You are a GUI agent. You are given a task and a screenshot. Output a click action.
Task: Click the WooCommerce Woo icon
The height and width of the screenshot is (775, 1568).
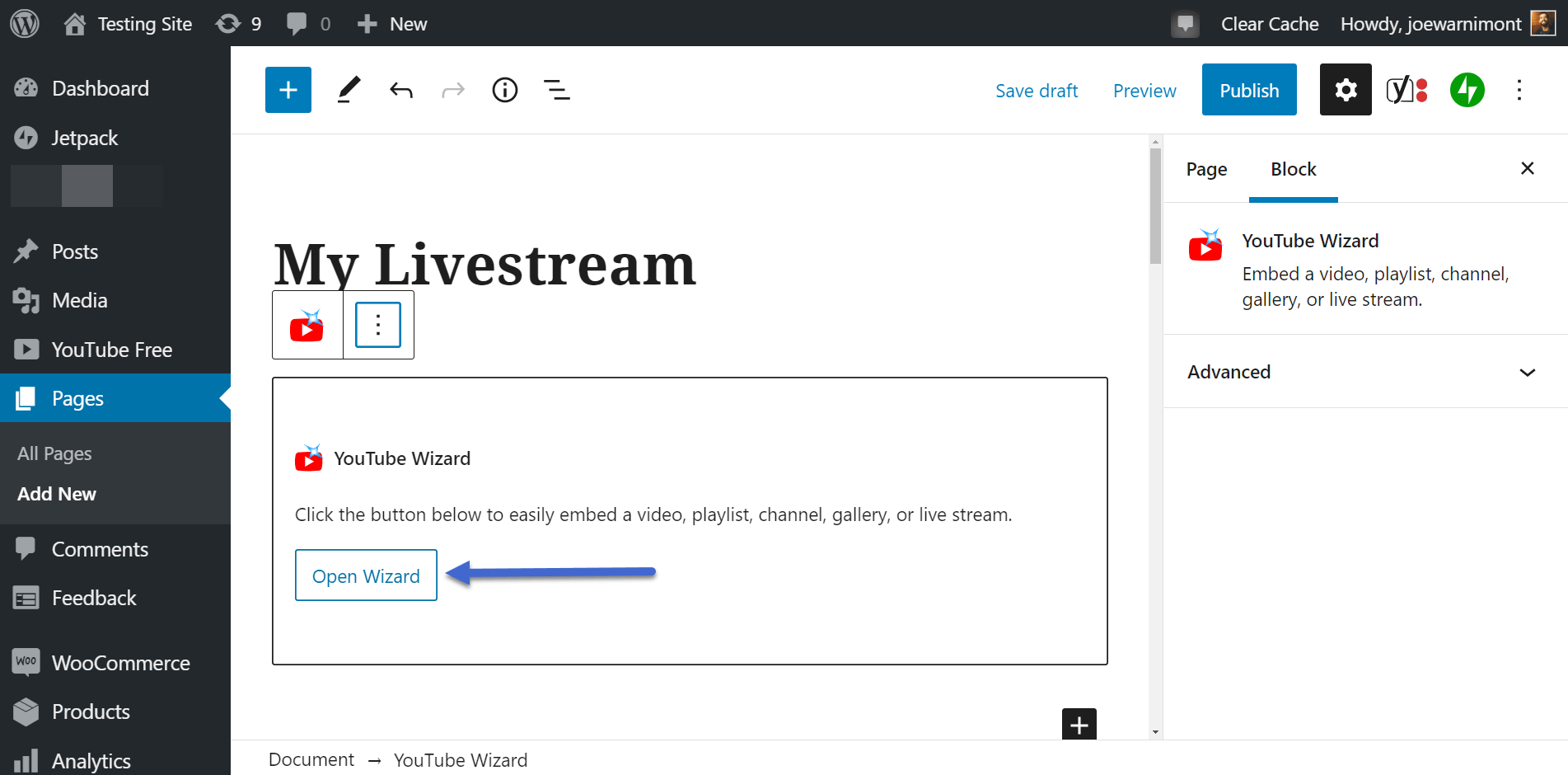26,661
